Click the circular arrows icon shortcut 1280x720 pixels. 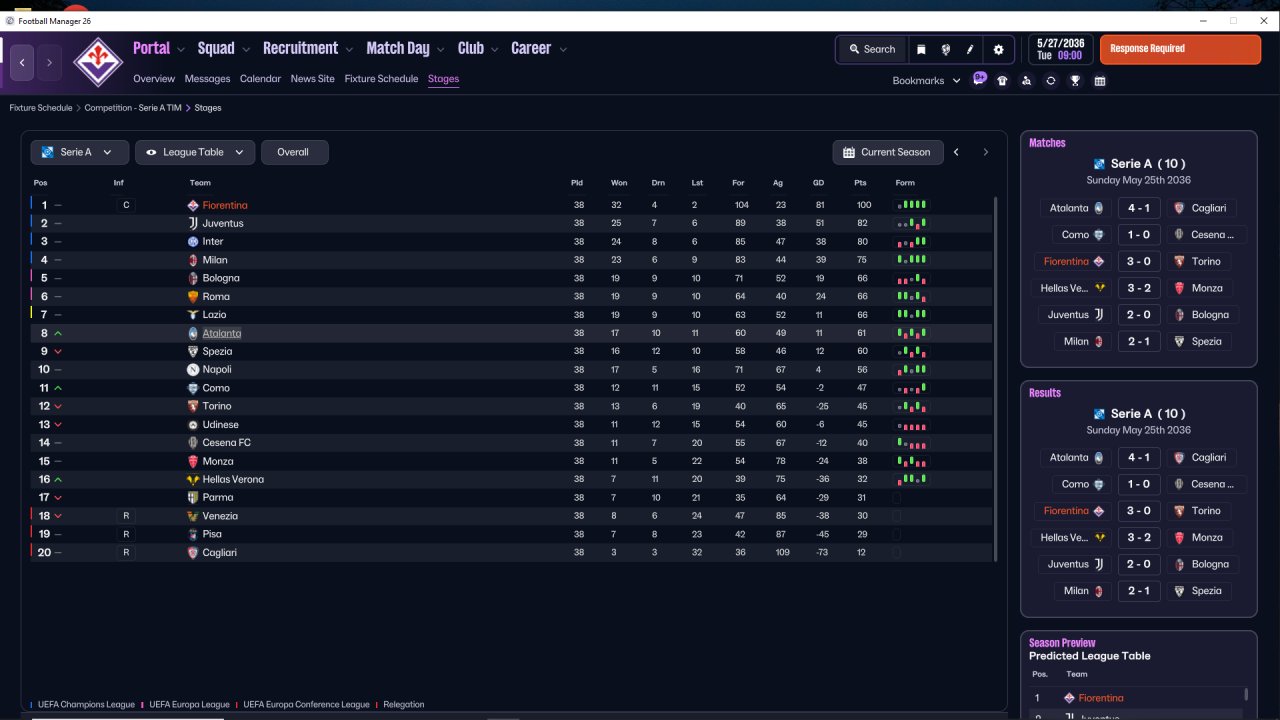[1051, 81]
